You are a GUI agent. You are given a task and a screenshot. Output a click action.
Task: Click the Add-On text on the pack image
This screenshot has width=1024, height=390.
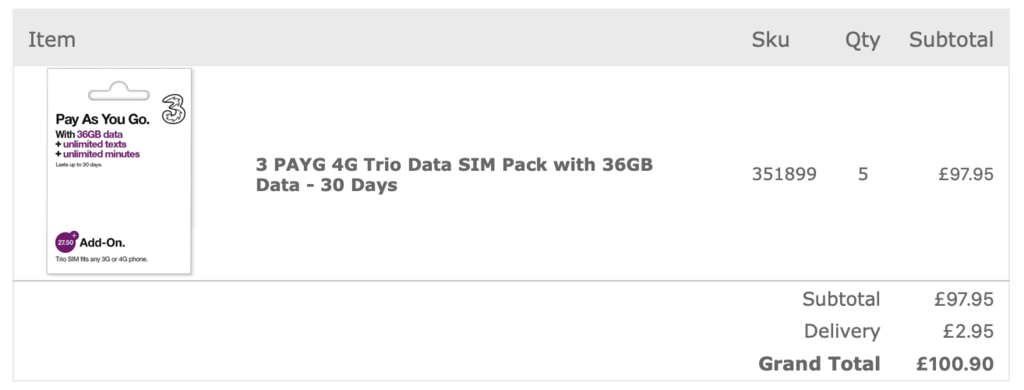(x=103, y=243)
